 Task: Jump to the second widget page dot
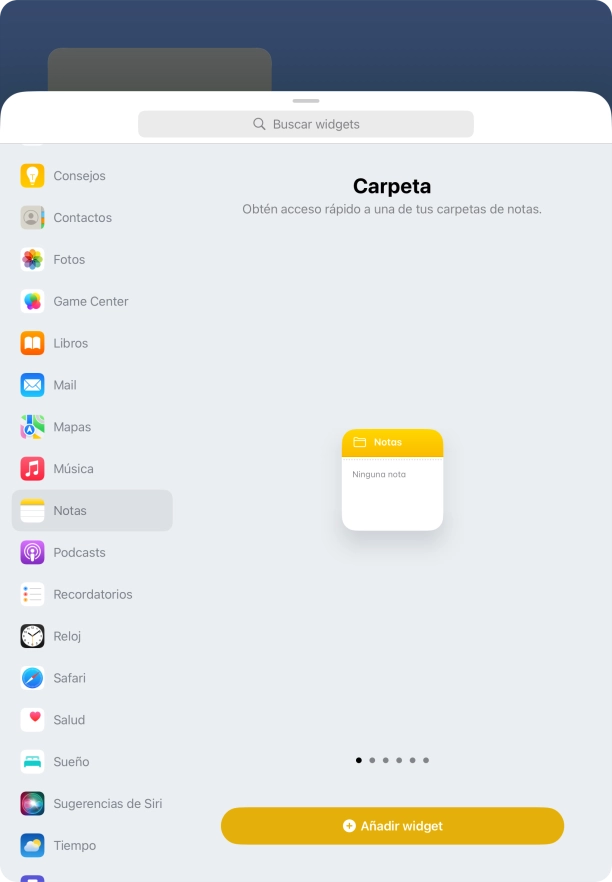pos(372,760)
